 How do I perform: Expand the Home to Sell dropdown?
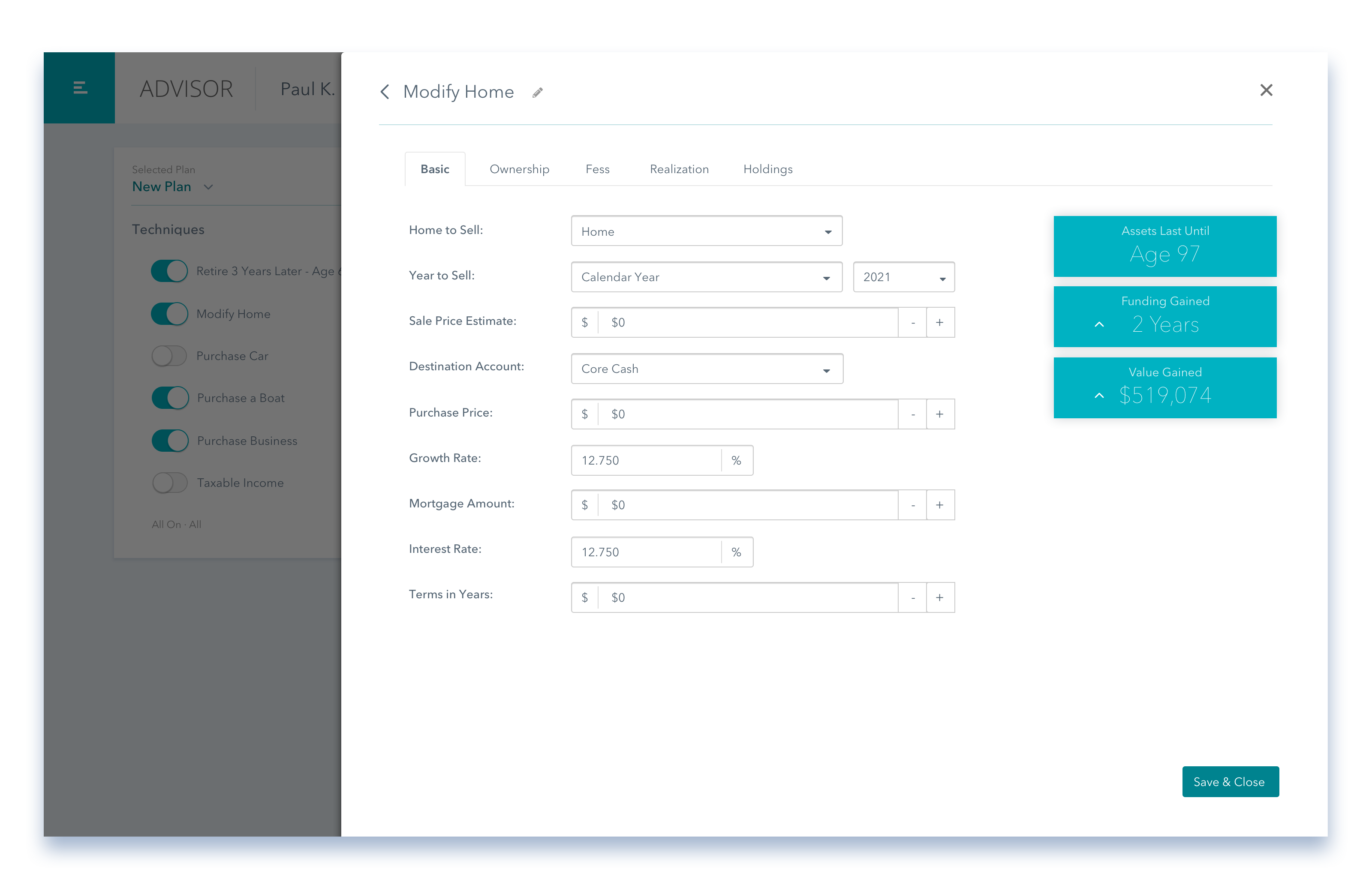tap(829, 231)
